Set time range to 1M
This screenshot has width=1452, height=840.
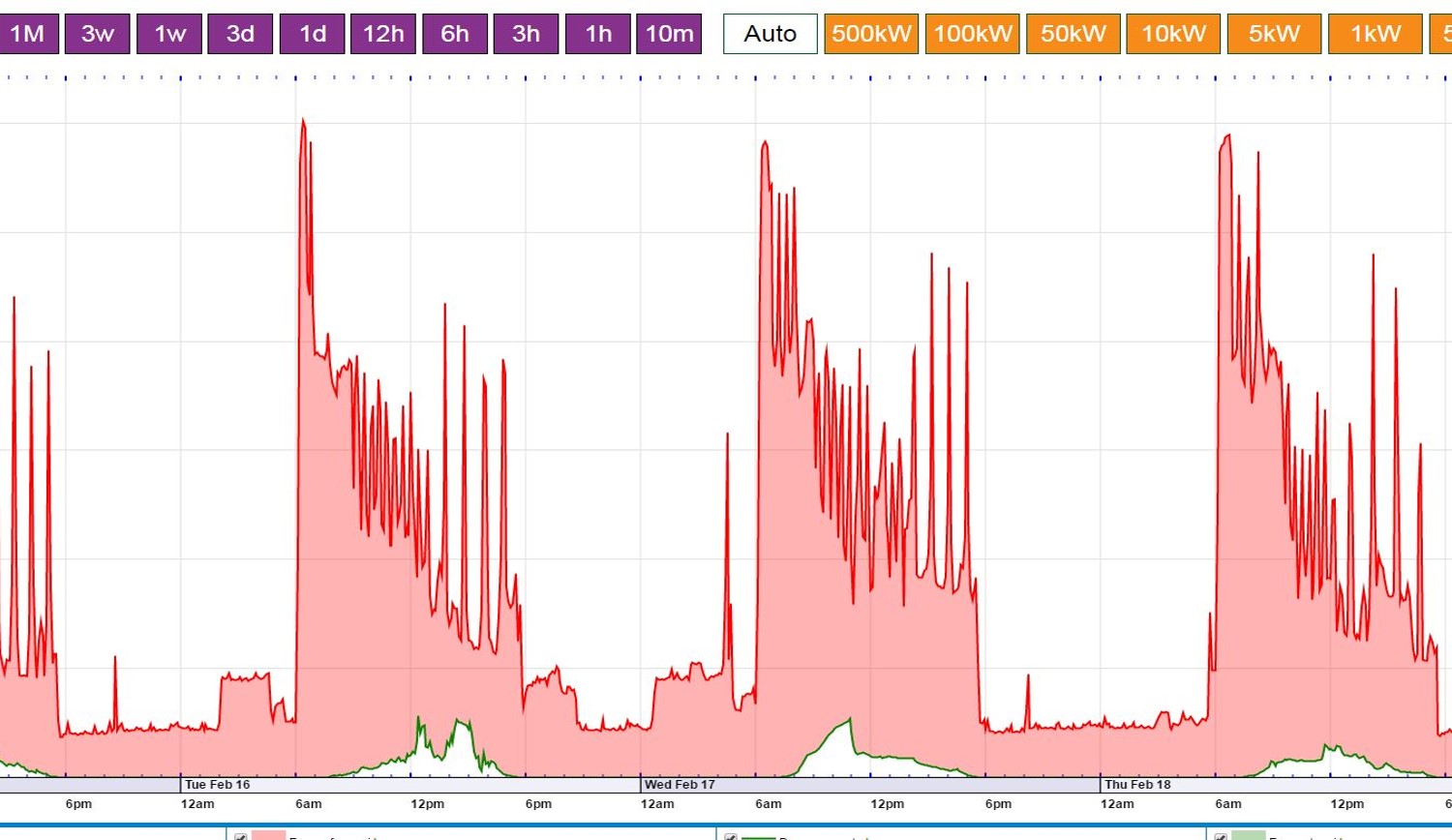tap(27, 34)
